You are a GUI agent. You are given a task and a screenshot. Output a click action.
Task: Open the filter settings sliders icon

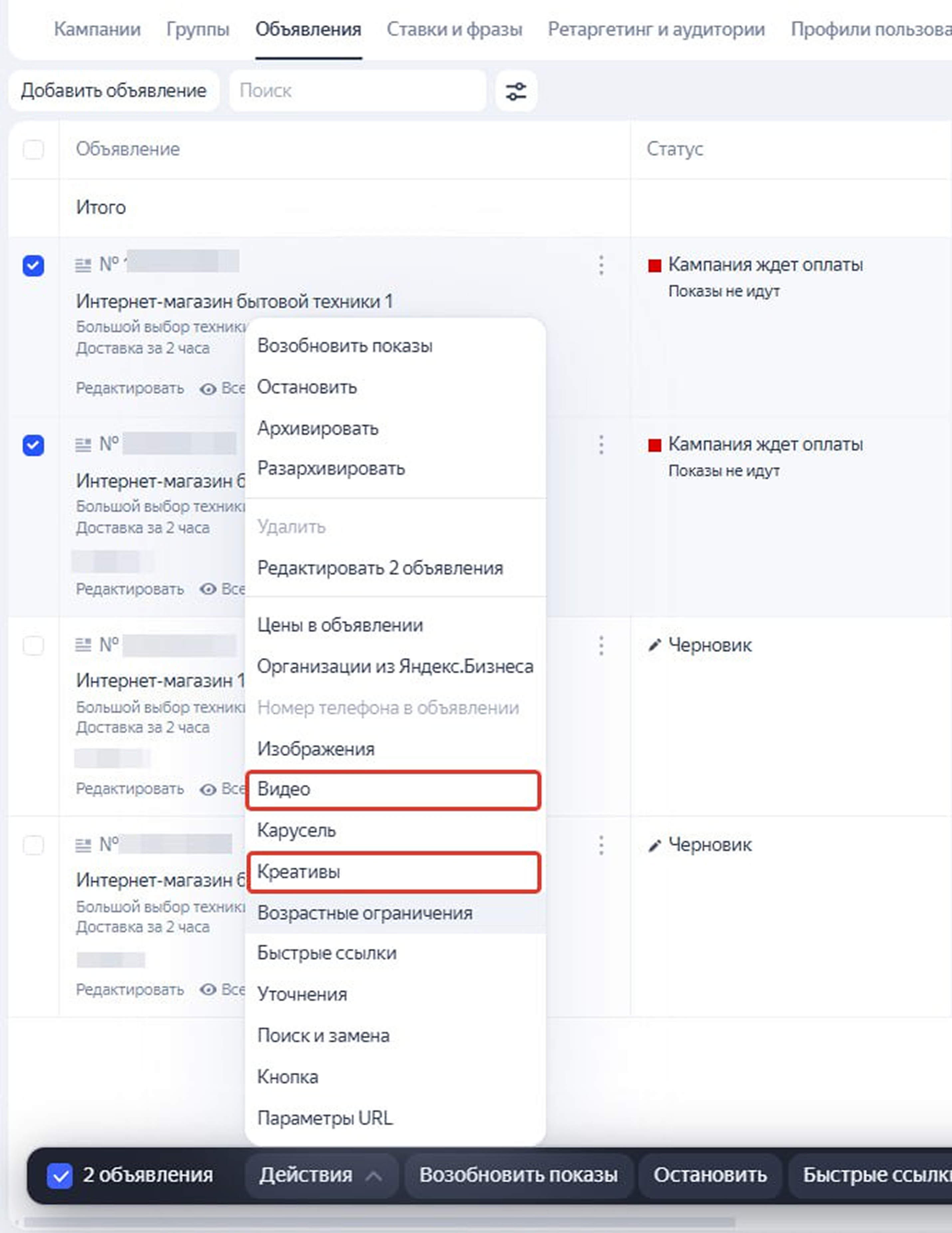pyautogui.click(x=516, y=91)
